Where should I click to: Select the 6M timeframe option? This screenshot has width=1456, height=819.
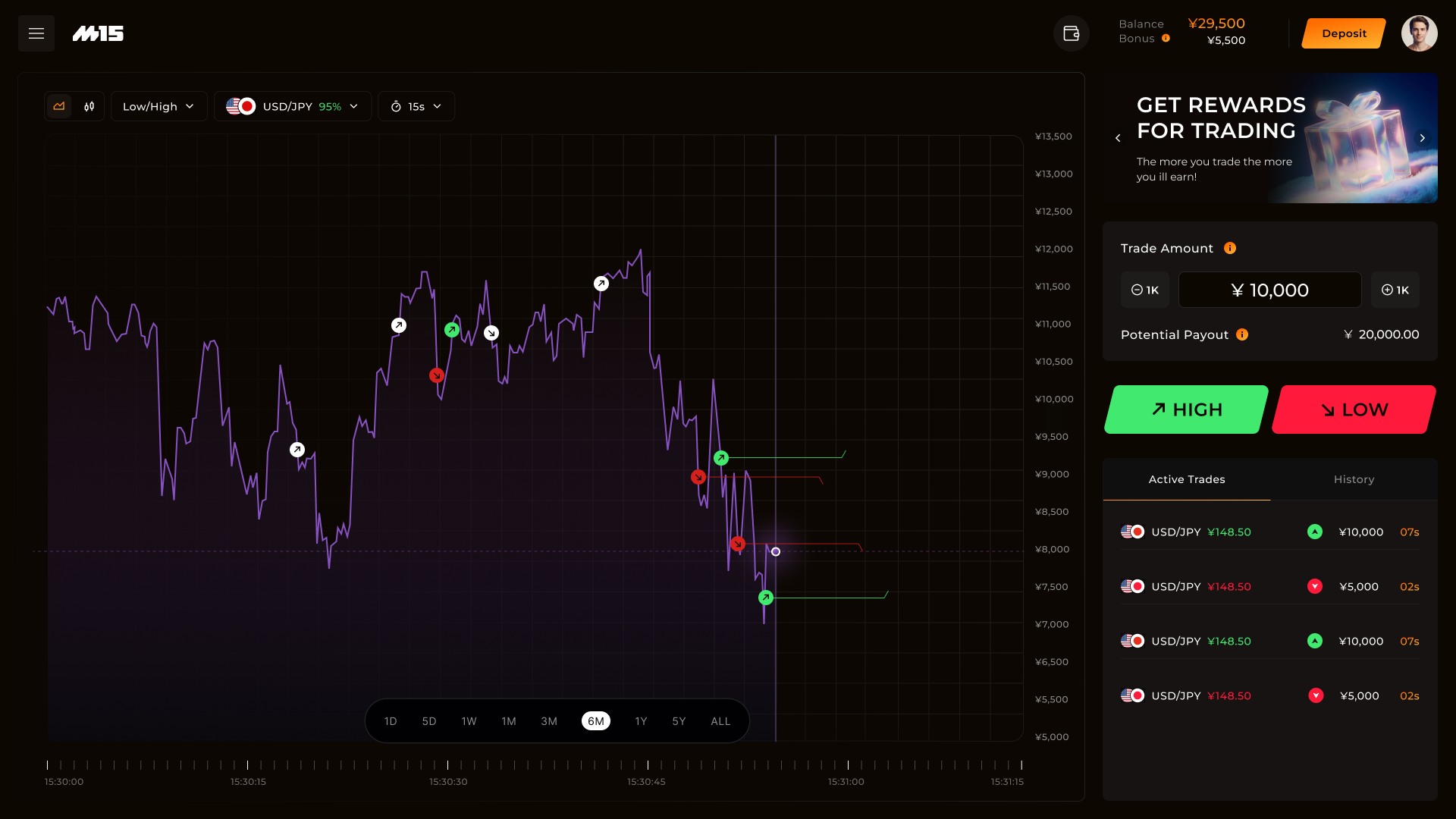pyautogui.click(x=595, y=721)
